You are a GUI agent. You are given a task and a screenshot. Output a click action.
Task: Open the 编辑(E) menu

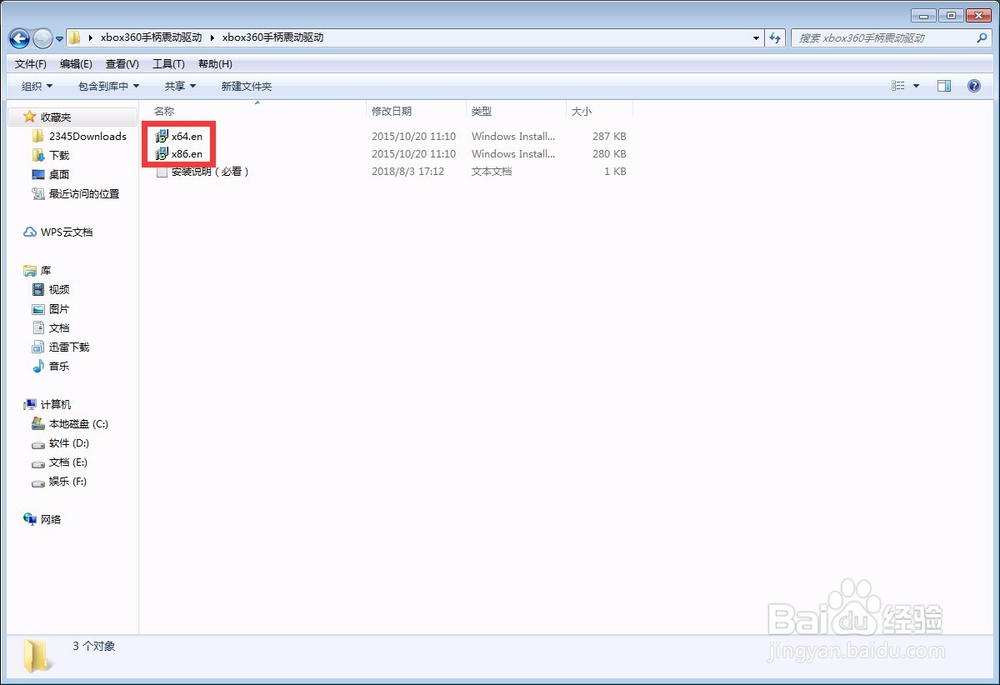pos(76,64)
